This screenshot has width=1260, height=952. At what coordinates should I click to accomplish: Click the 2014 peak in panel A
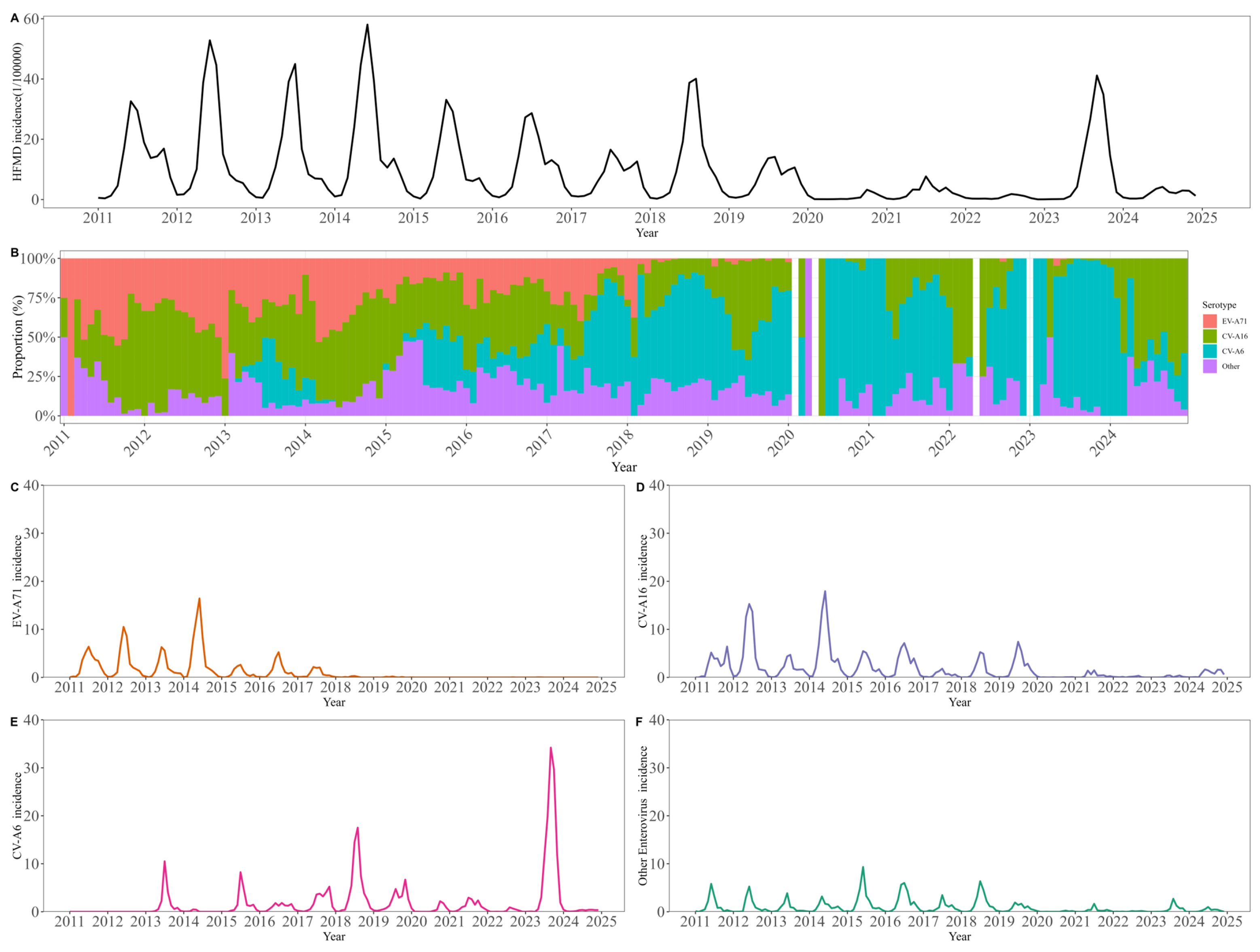click(367, 25)
